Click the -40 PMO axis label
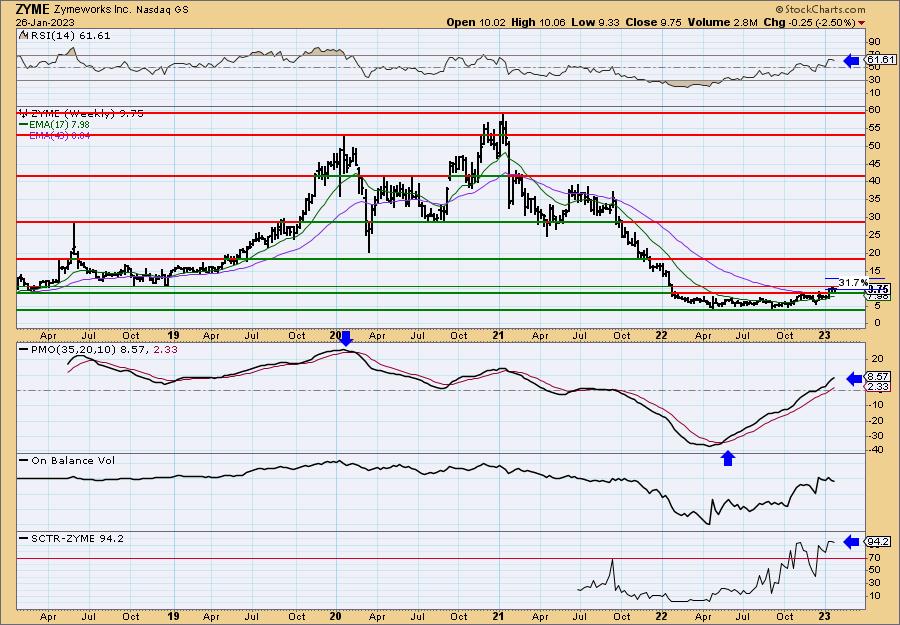 (875, 451)
